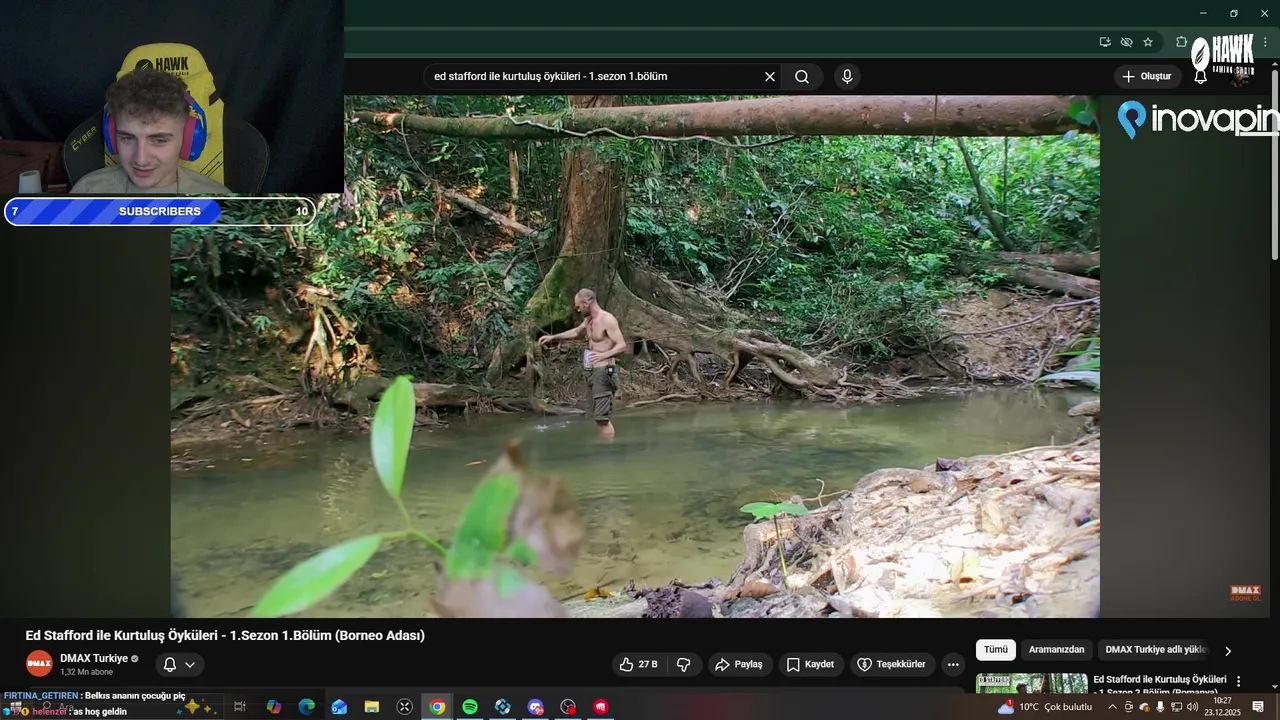Open the weather widget 10°C Çok bulutlu

point(1045,707)
